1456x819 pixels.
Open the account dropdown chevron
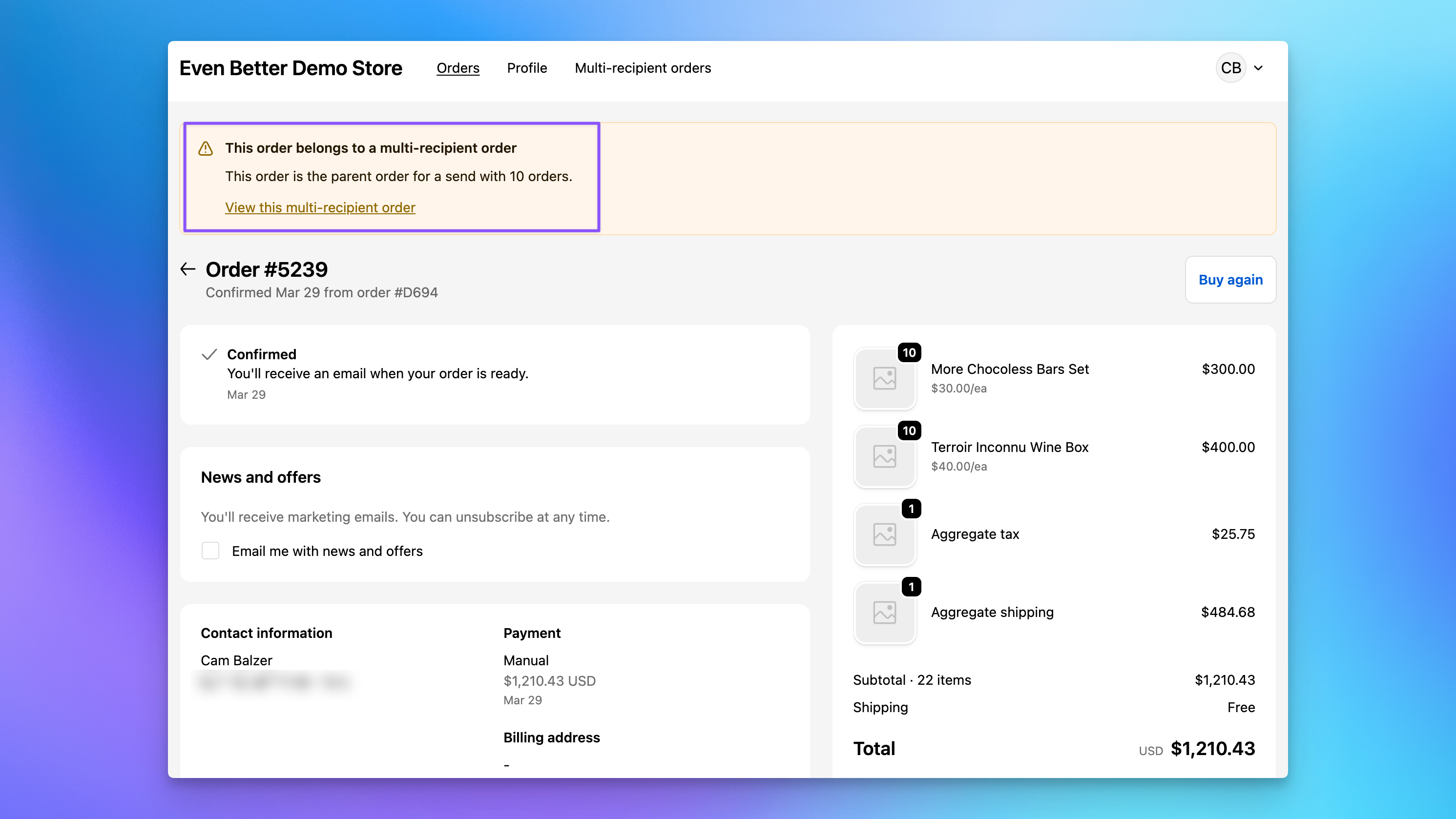1258,68
